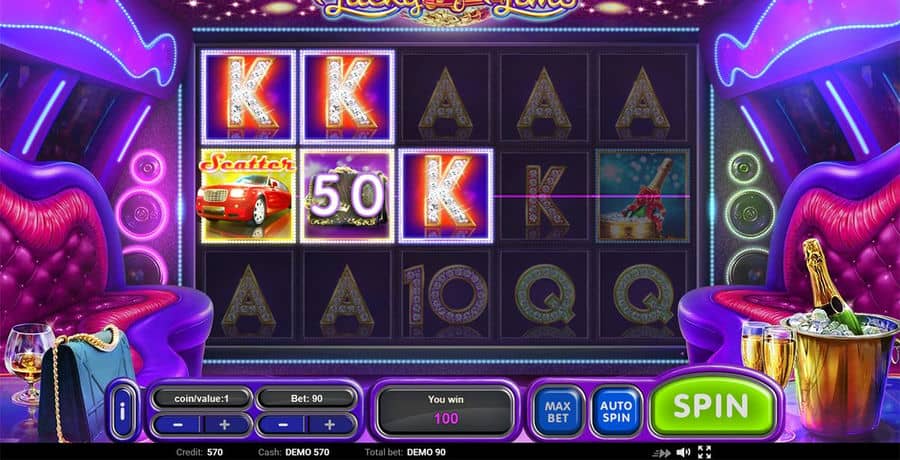
Task: Click the You win 100 display
Action: pyautogui.click(x=445, y=410)
